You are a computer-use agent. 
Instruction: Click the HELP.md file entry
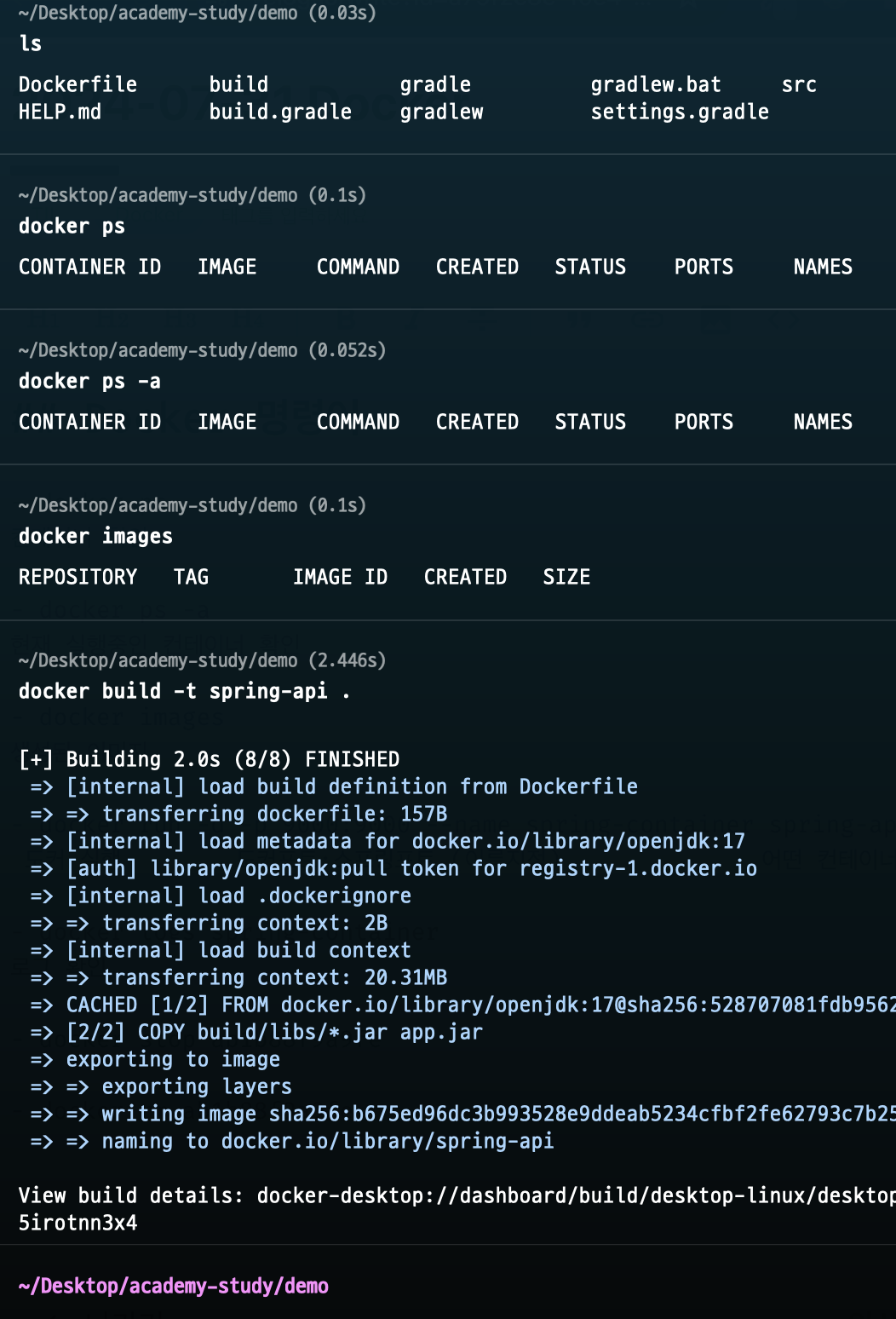tap(61, 111)
